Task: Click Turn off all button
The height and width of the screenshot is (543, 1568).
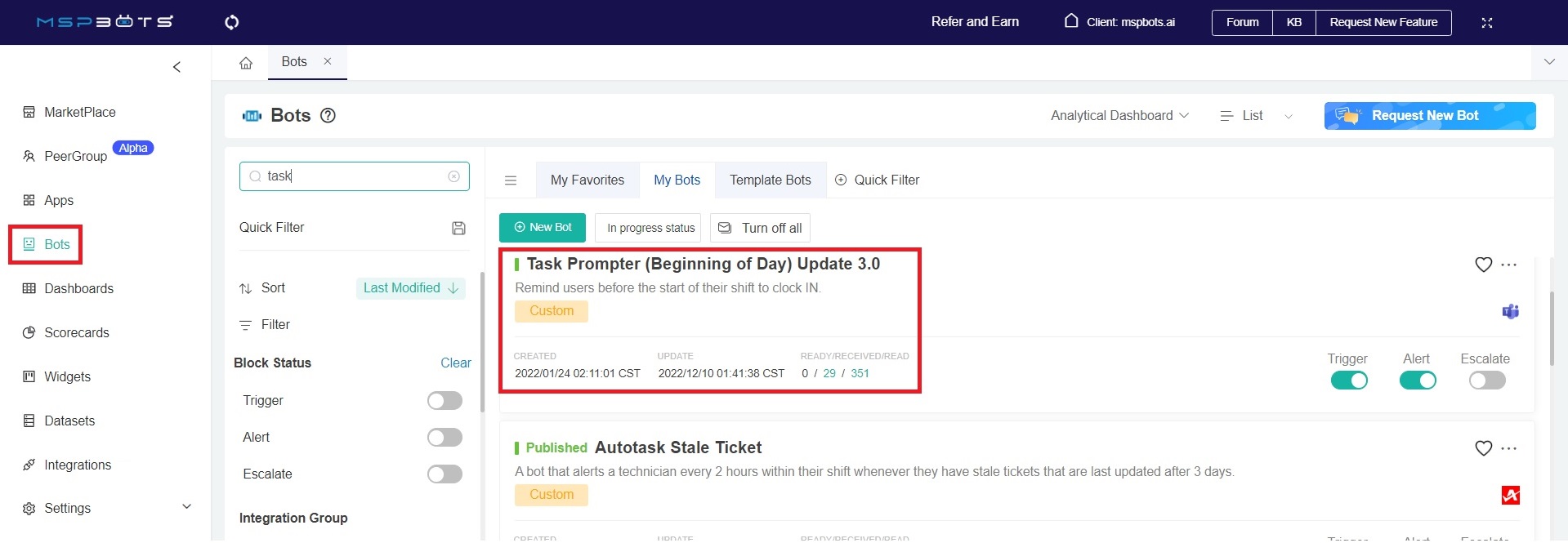Action: [x=760, y=228]
